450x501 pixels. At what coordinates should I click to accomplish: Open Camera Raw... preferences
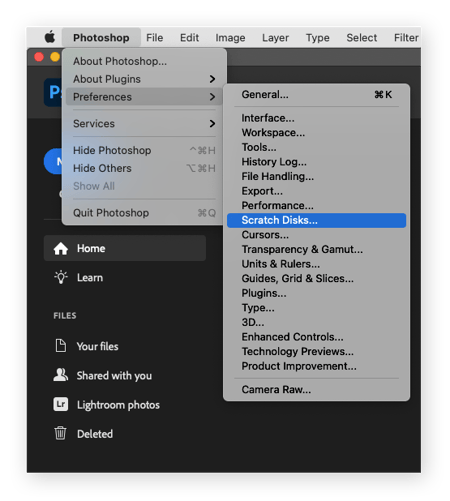[316, 390]
